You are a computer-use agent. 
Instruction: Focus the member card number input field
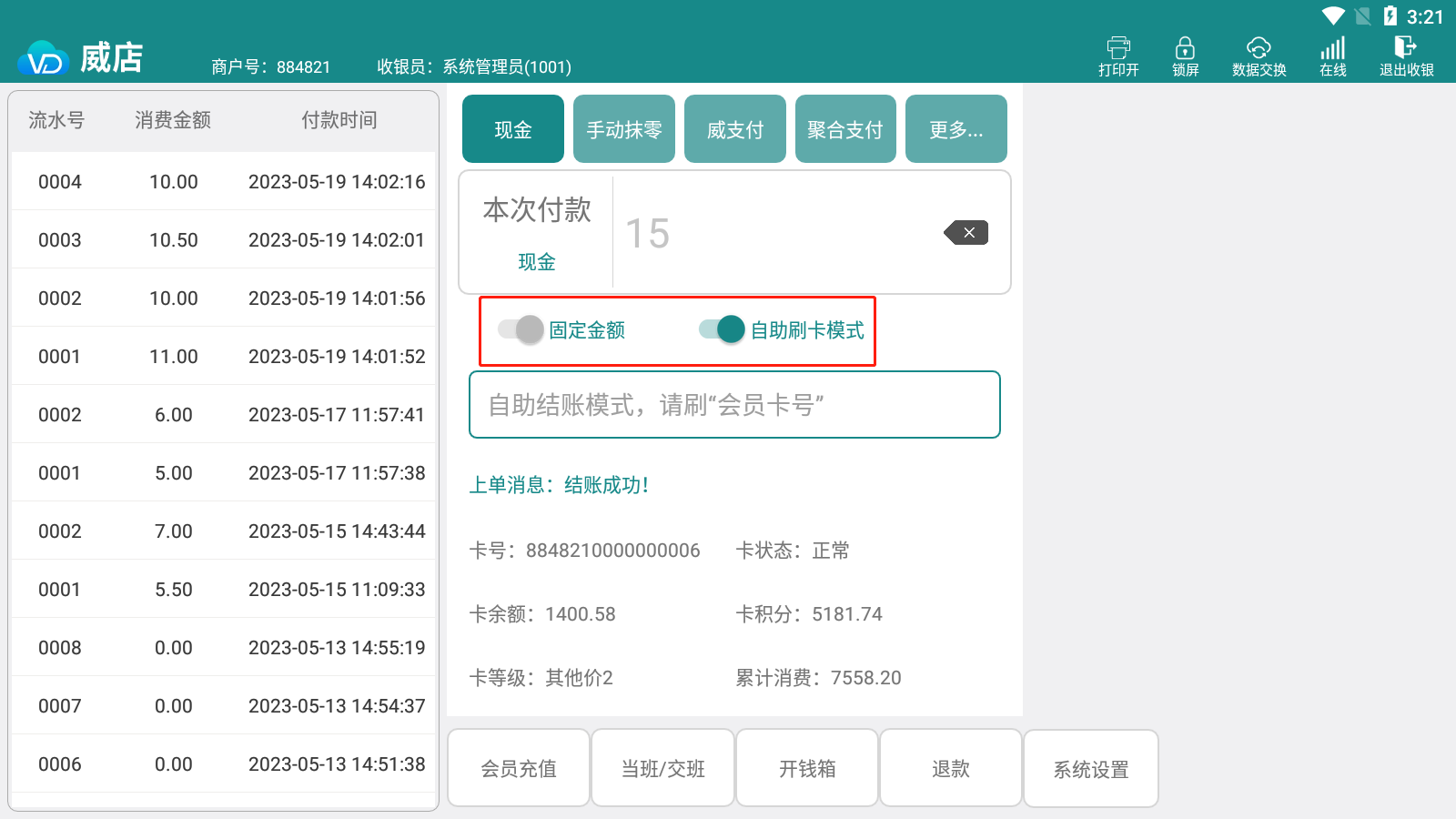point(734,405)
